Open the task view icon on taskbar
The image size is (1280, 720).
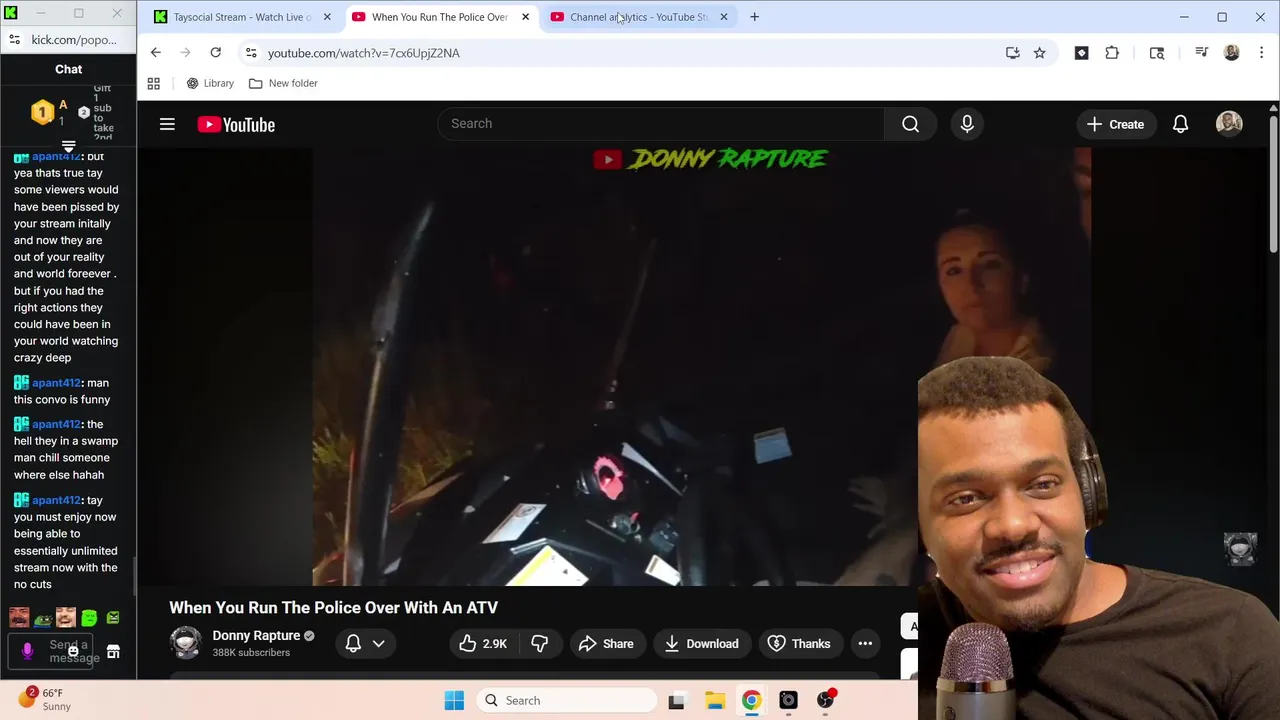(x=677, y=701)
